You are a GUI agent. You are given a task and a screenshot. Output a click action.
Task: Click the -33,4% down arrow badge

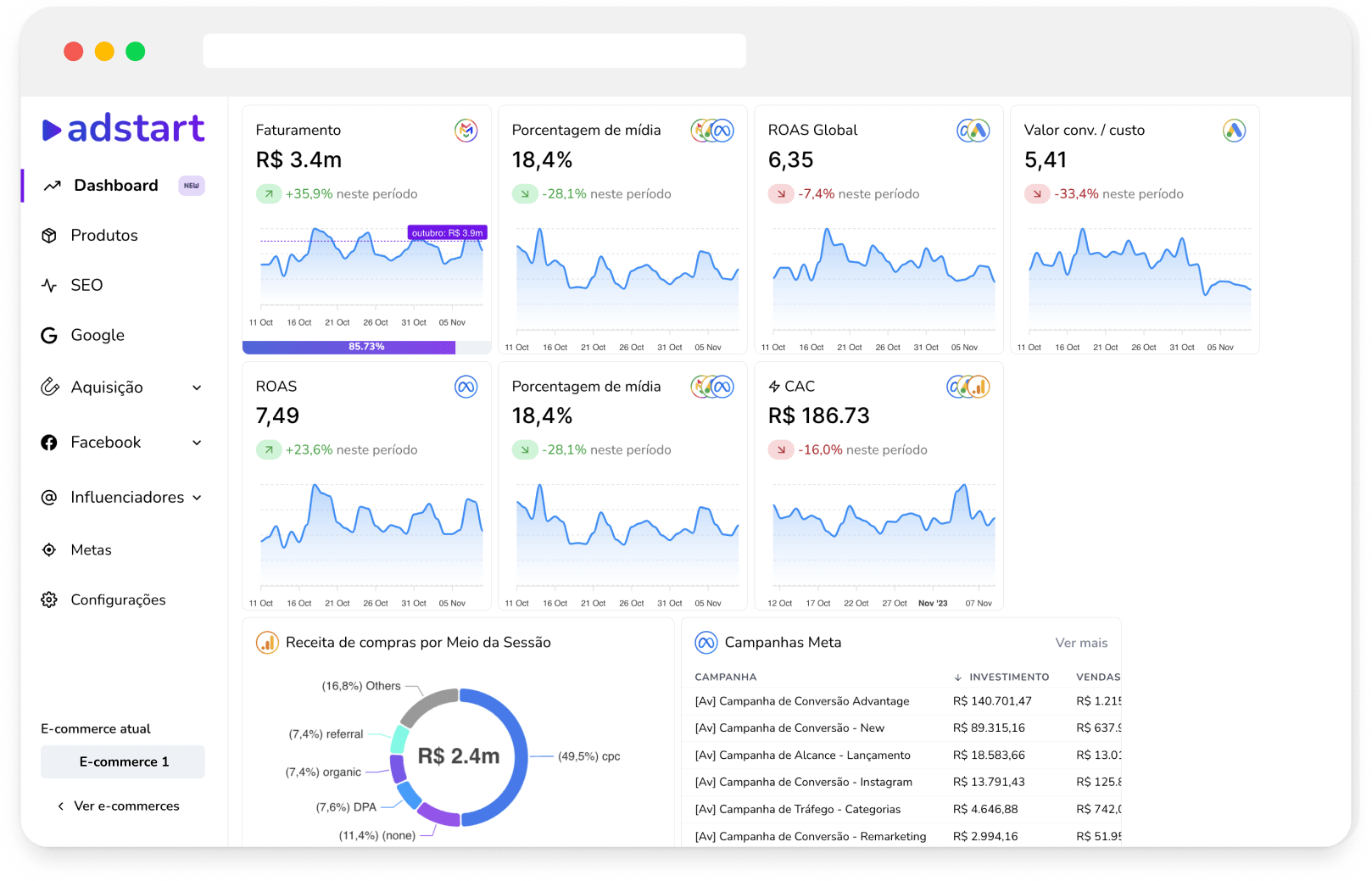pos(1037,194)
